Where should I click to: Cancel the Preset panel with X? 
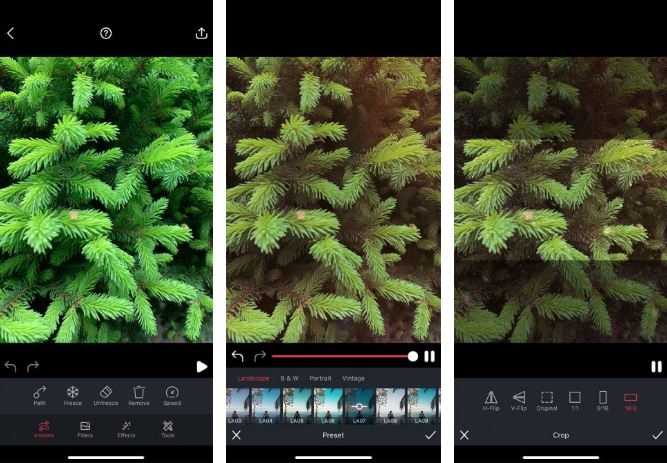[x=237, y=435]
